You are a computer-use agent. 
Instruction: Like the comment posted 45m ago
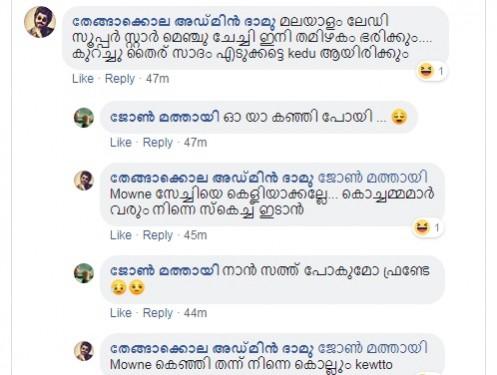(x=121, y=235)
